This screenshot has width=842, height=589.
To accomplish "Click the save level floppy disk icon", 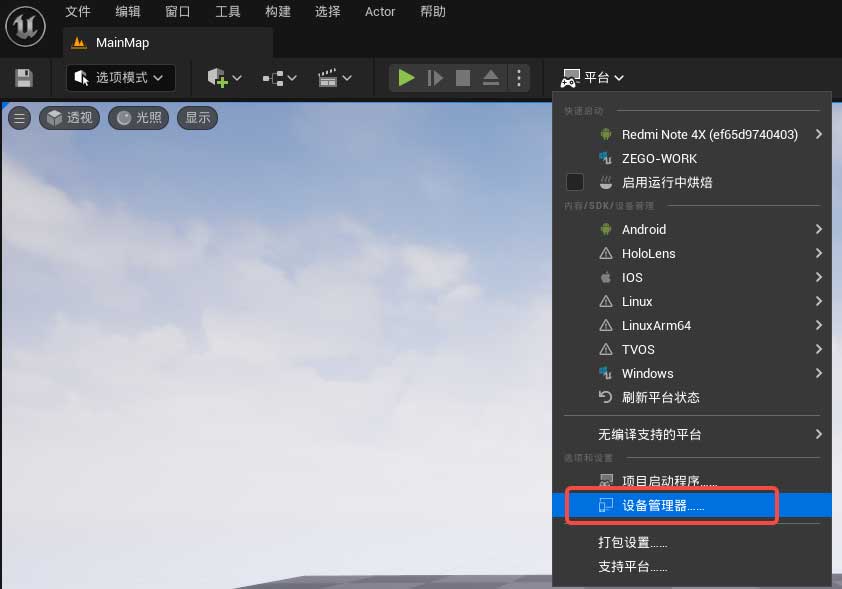I will tap(24, 78).
